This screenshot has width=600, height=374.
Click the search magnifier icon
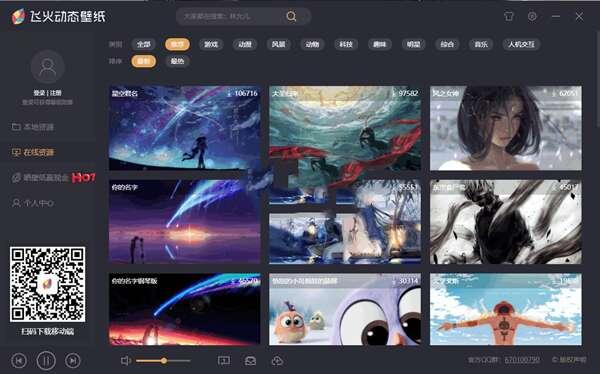coord(291,16)
